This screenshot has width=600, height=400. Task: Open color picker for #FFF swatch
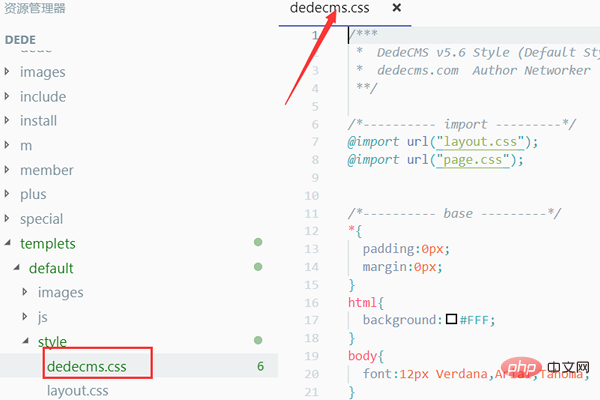tap(452, 319)
